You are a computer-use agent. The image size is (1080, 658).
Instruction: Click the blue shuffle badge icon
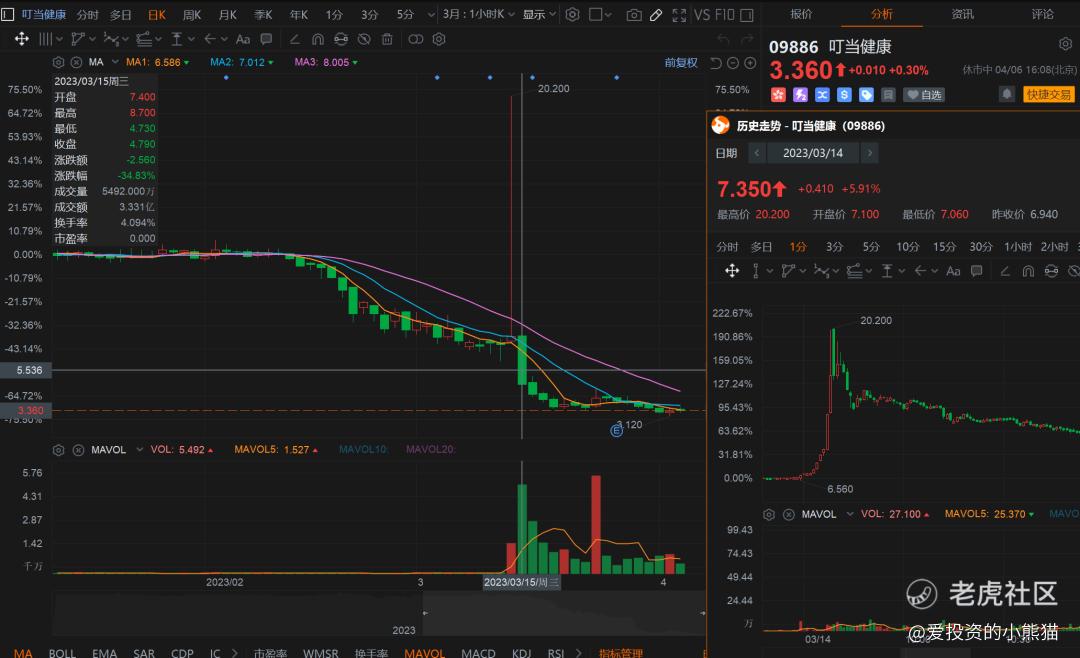pyautogui.click(x=822, y=94)
